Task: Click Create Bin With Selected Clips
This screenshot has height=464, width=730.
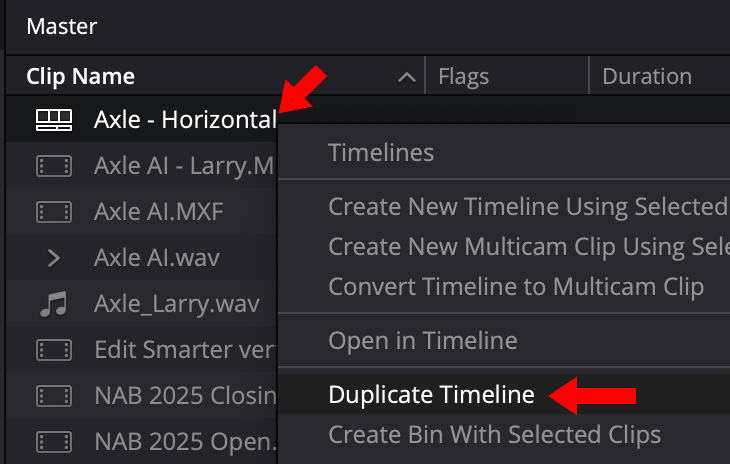Action: pos(494,435)
